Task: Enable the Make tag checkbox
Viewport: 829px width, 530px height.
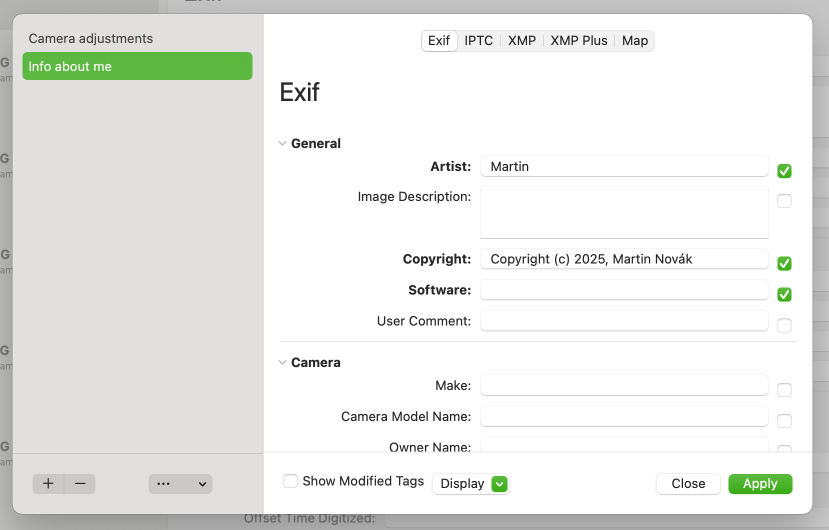Action: click(784, 390)
